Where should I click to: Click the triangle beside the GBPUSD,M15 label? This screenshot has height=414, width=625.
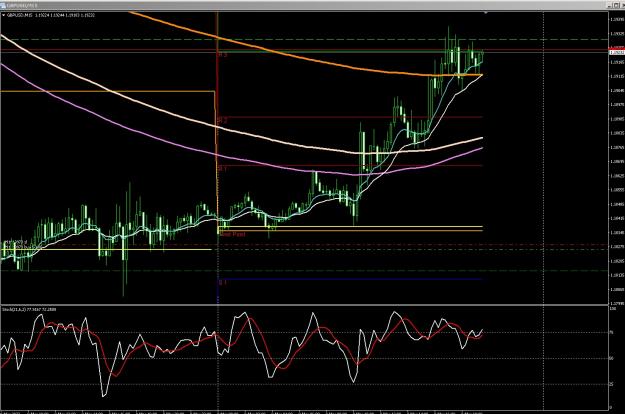point(4,15)
